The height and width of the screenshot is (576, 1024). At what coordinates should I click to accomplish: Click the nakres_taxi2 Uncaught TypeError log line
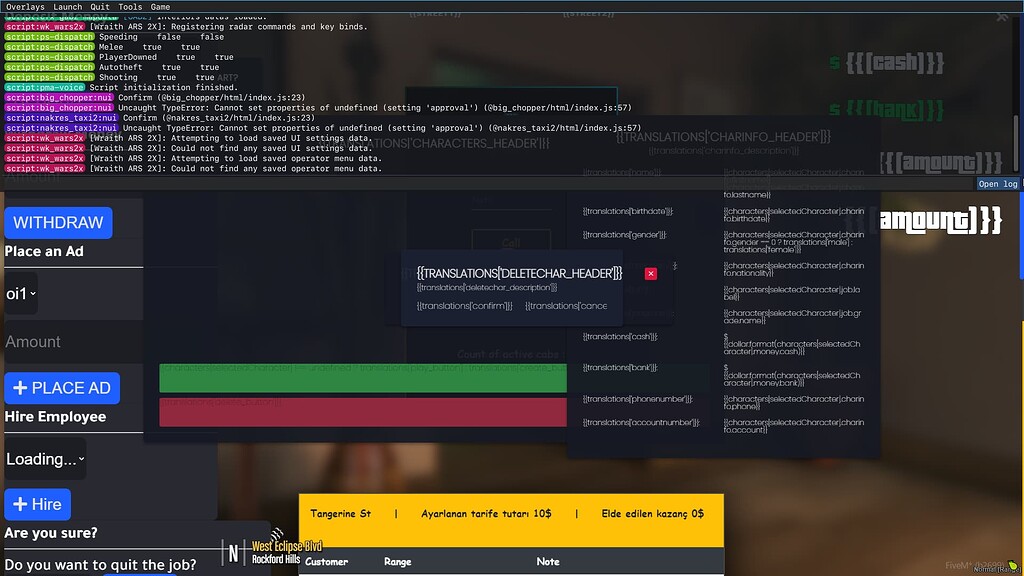382,128
